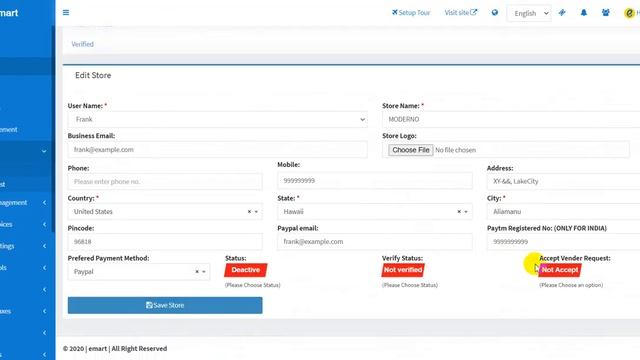Collapse the expanded sidebar menu chevron

point(44,151)
